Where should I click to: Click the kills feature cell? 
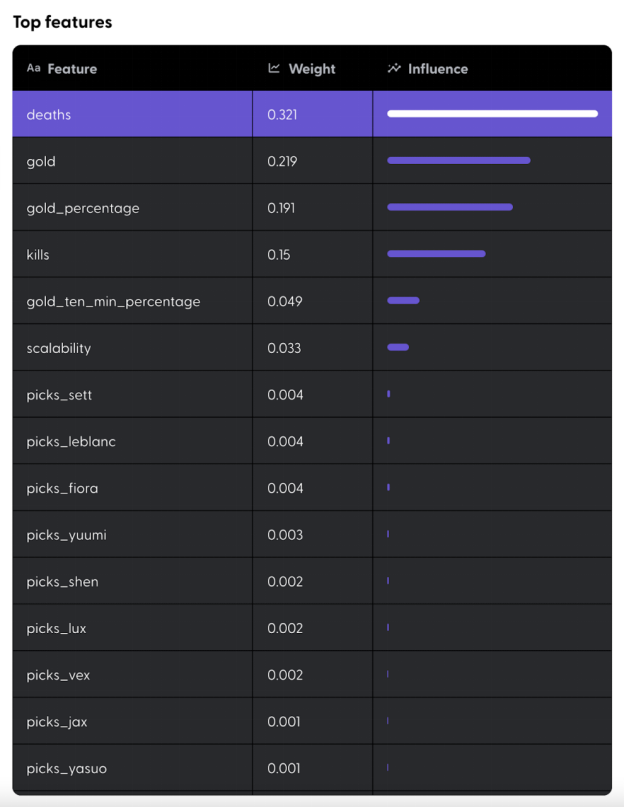click(38, 255)
